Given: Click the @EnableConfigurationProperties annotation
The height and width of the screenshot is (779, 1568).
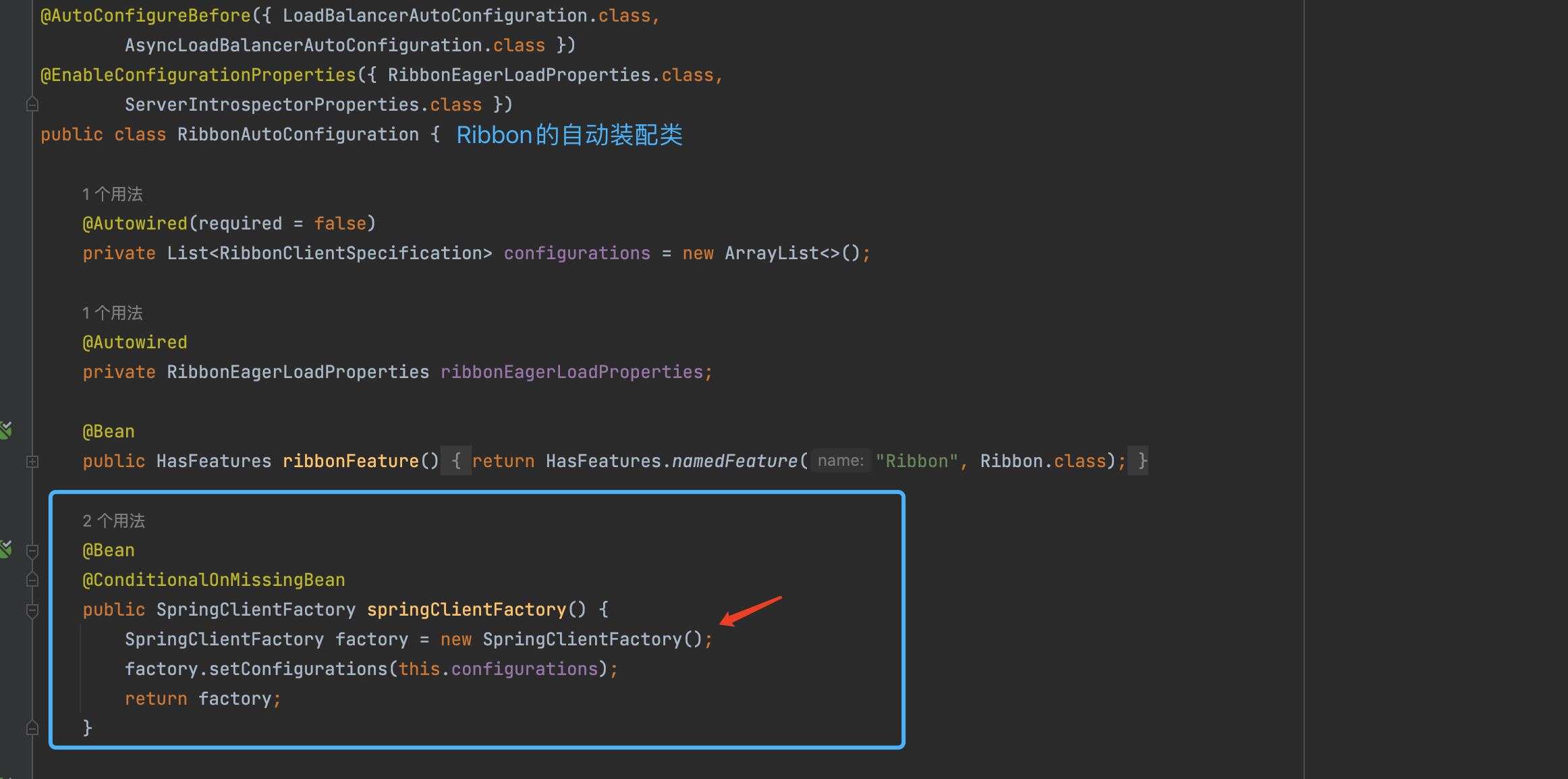Looking at the screenshot, I should pos(198,75).
